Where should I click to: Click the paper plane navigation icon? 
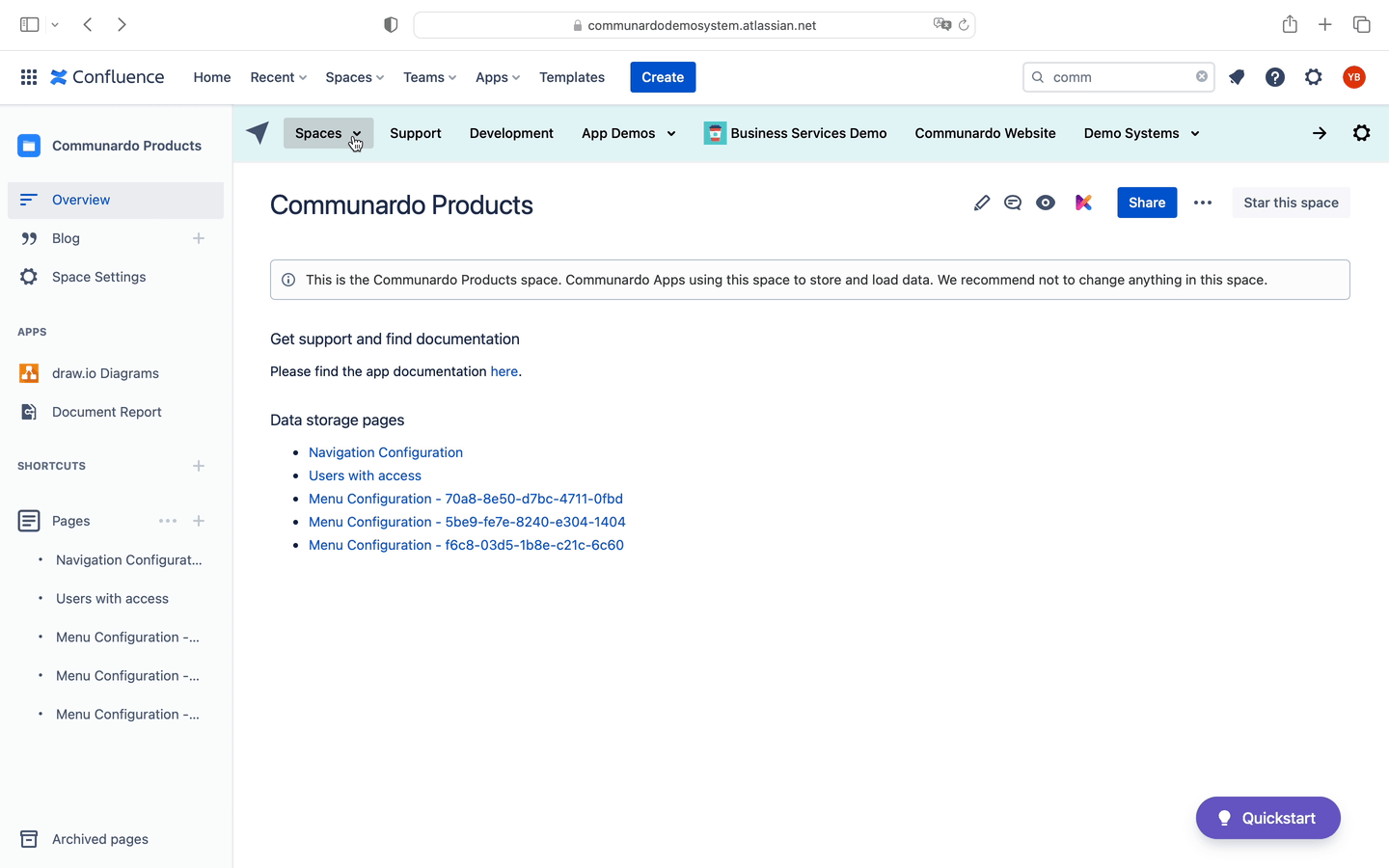point(258,133)
